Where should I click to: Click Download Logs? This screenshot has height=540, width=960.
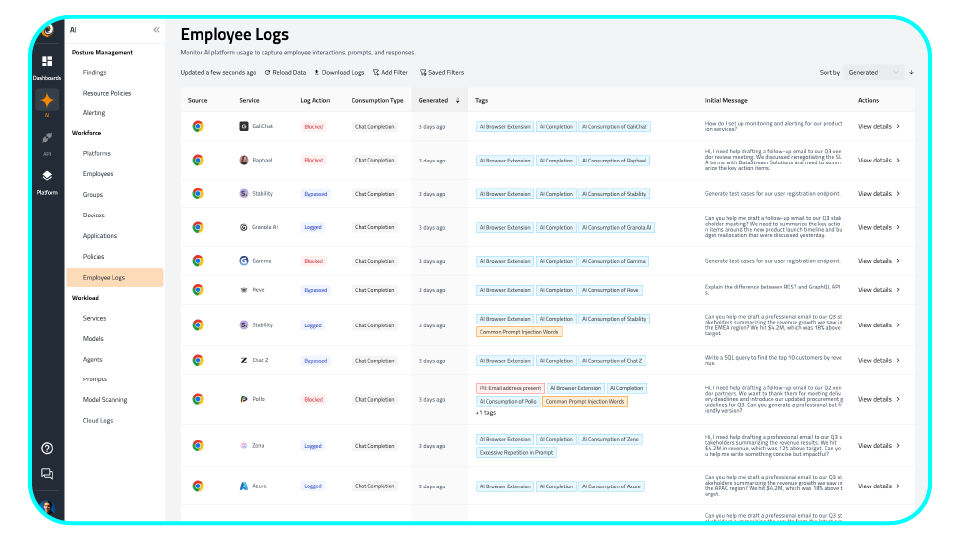pos(339,72)
